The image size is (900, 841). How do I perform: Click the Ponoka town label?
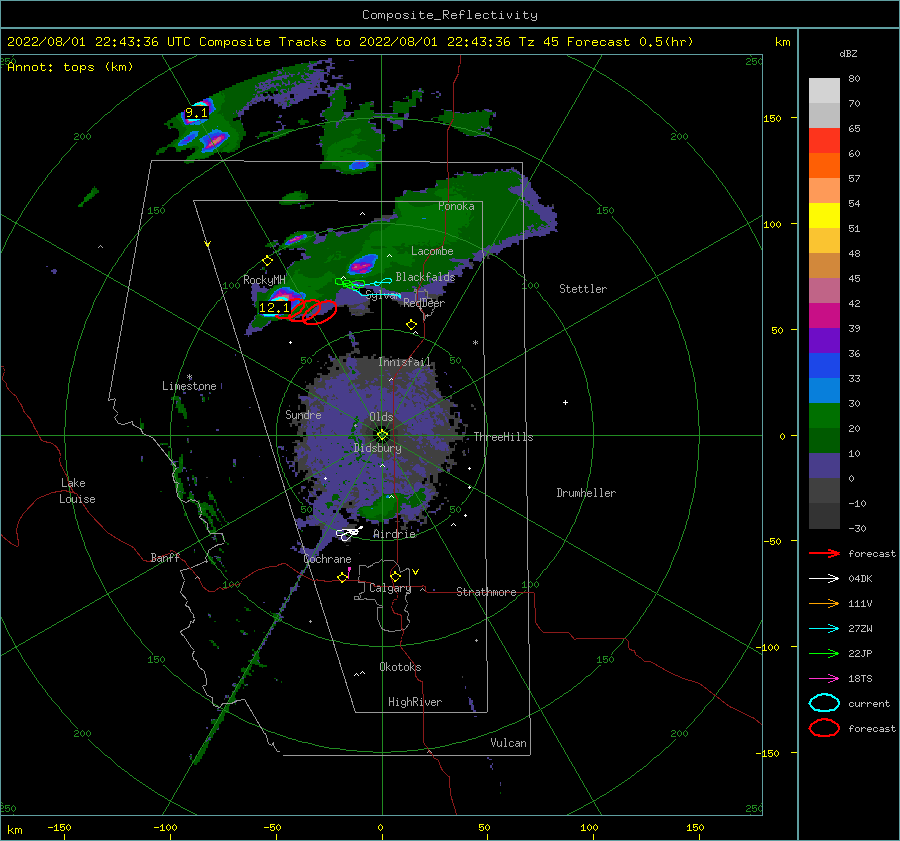tap(456, 206)
